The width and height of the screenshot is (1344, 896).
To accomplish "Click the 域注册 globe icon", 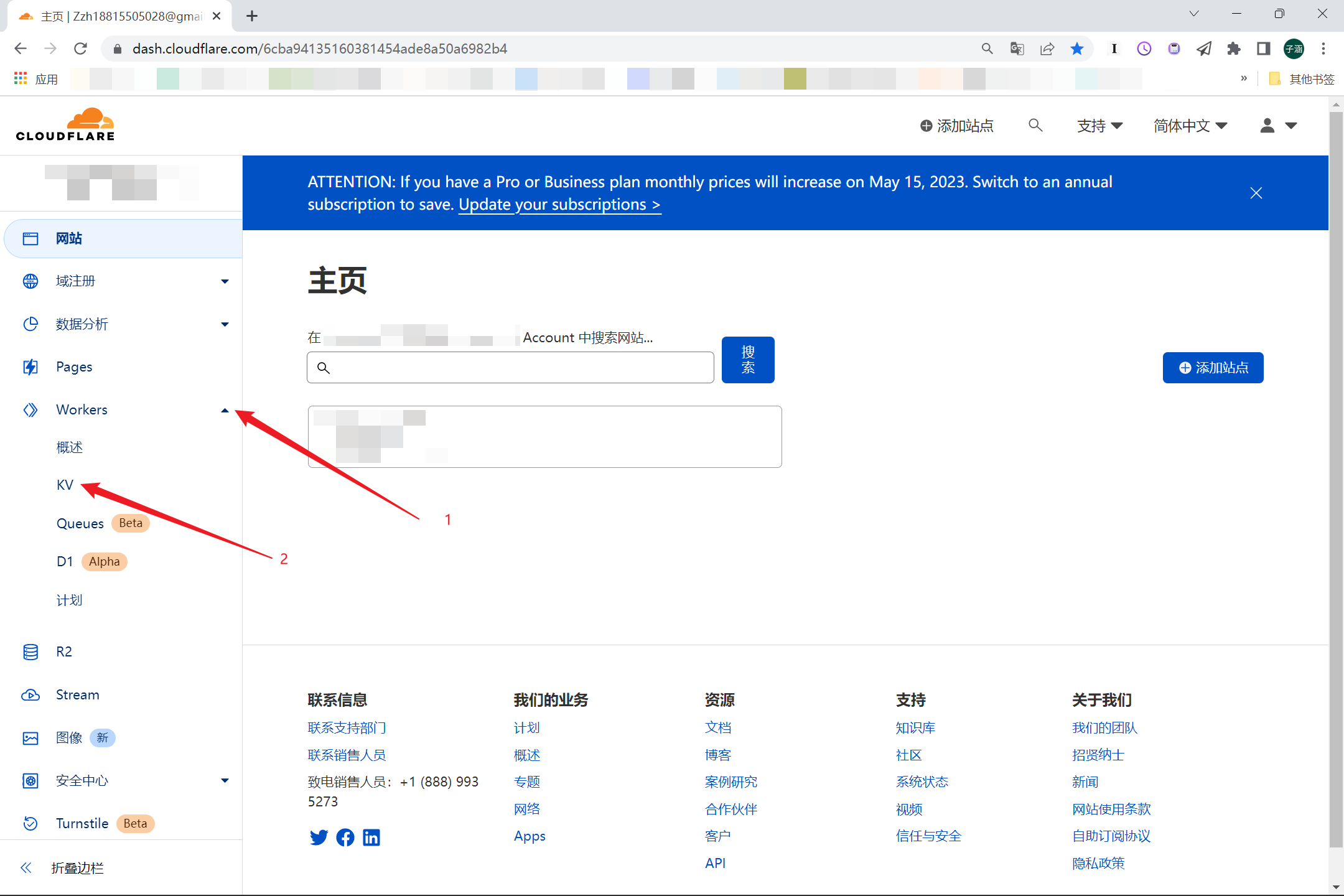I will click(x=30, y=281).
